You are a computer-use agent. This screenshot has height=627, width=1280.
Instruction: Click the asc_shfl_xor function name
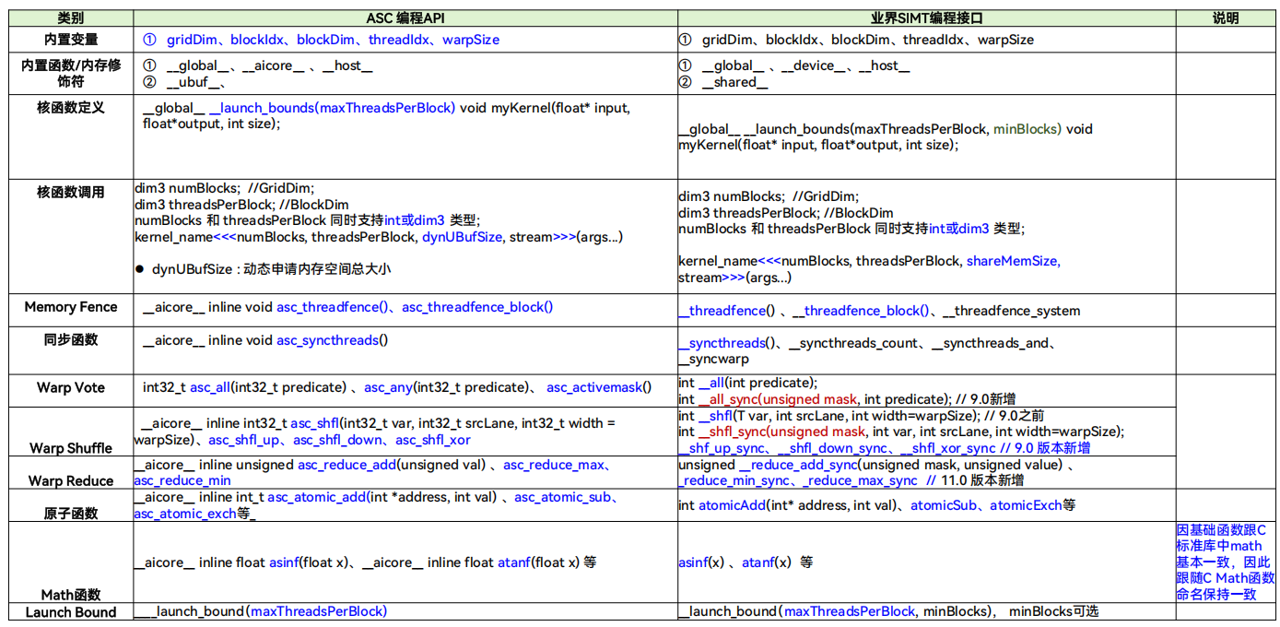(x=432, y=440)
